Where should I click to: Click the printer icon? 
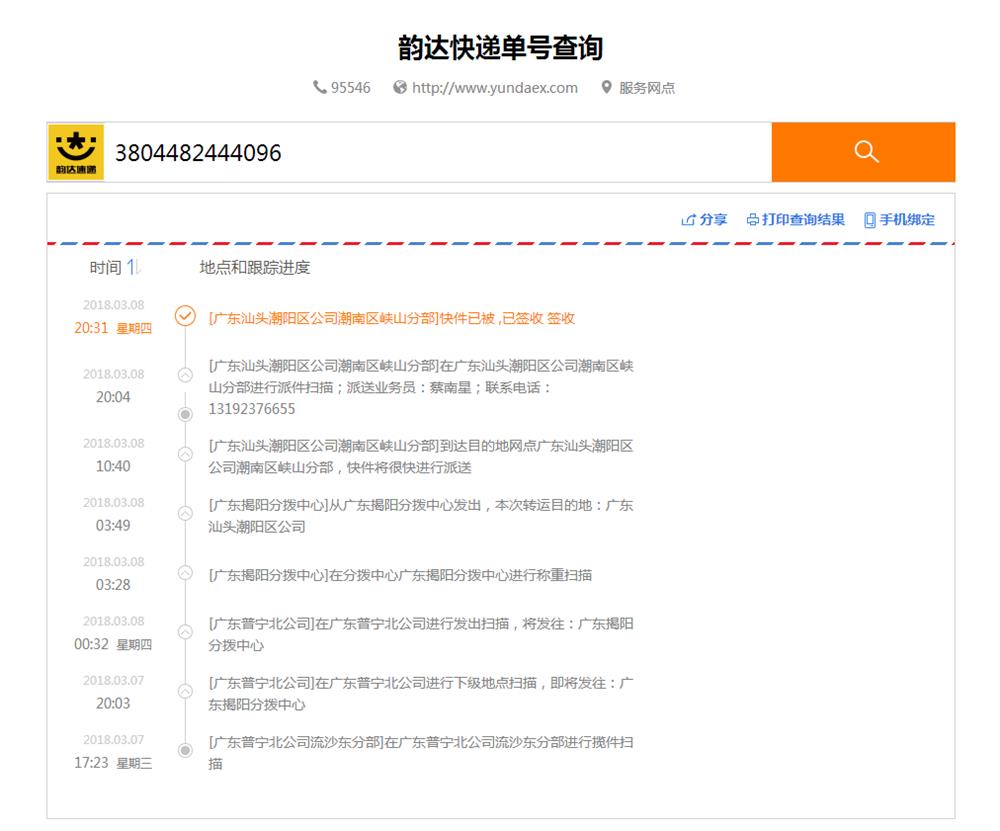(x=753, y=220)
